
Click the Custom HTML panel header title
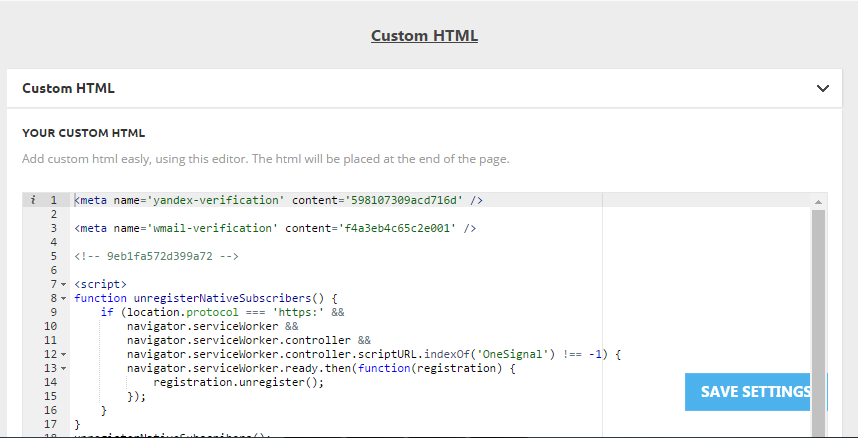[x=68, y=88]
